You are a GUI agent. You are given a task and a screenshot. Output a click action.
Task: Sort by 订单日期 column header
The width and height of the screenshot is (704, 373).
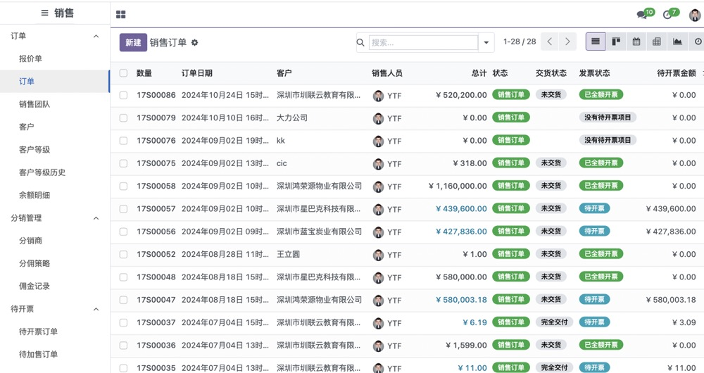pyautogui.click(x=197, y=73)
